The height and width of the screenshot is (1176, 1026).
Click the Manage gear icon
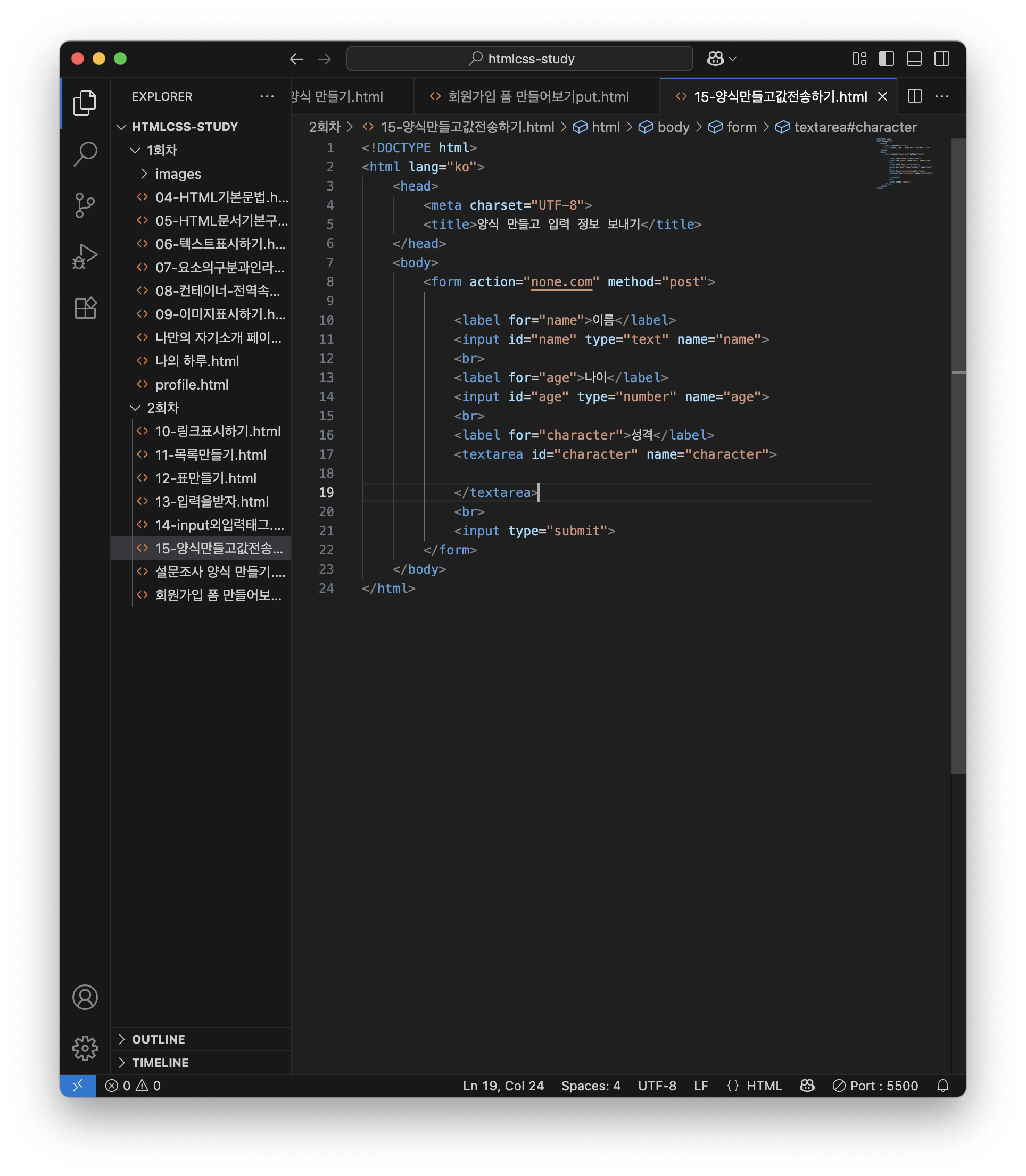pyautogui.click(x=85, y=1048)
